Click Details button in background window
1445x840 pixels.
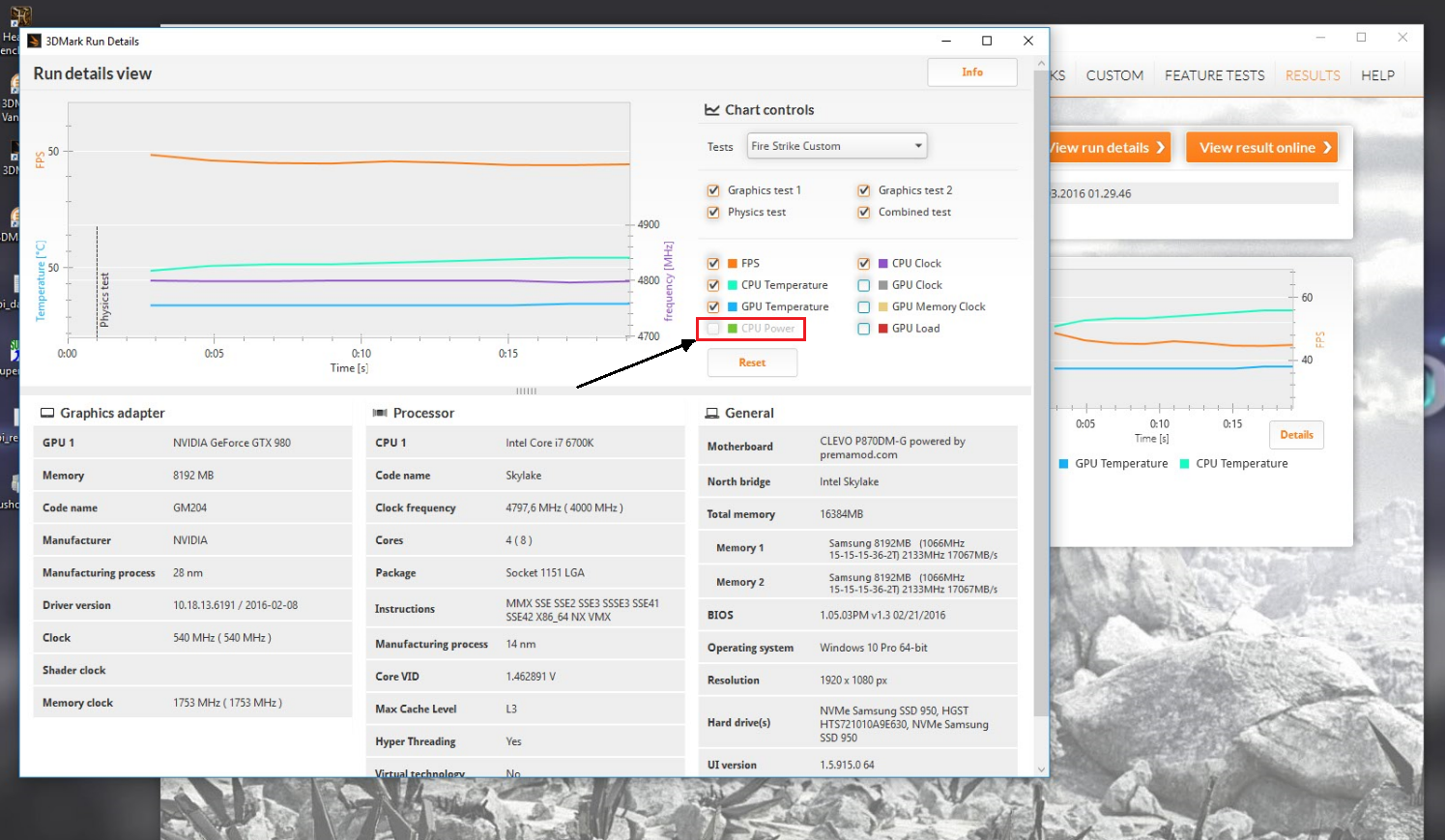tap(1296, 435)
